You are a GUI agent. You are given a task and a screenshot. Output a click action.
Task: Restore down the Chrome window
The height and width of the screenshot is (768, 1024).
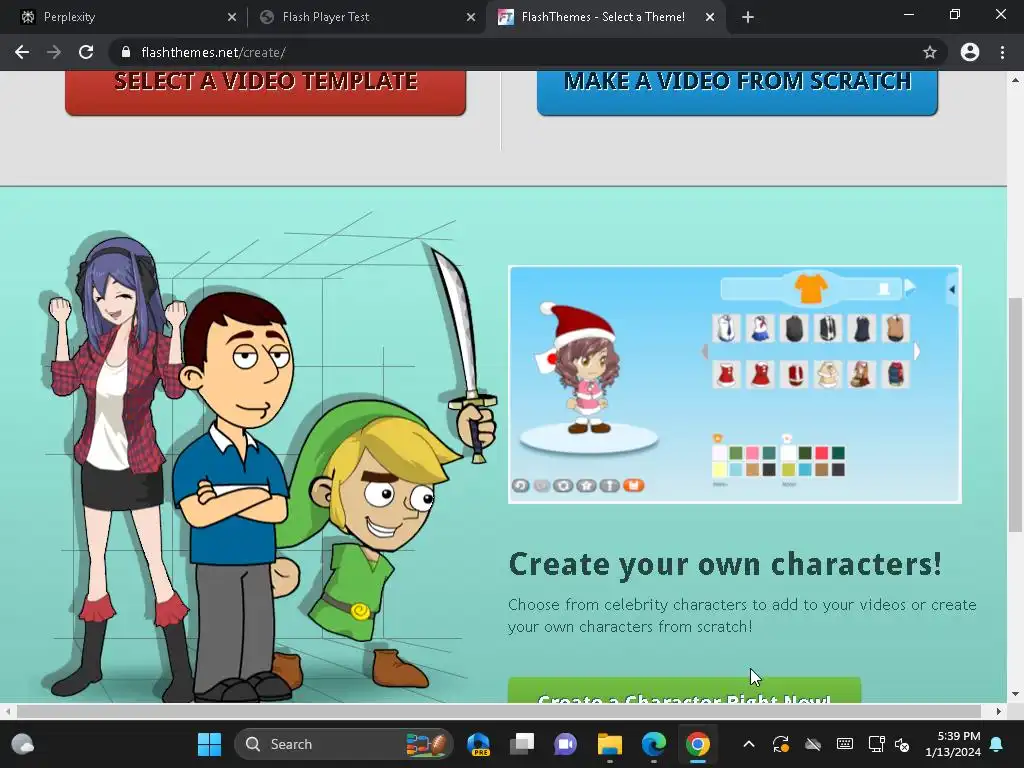[x=955, y=14]
